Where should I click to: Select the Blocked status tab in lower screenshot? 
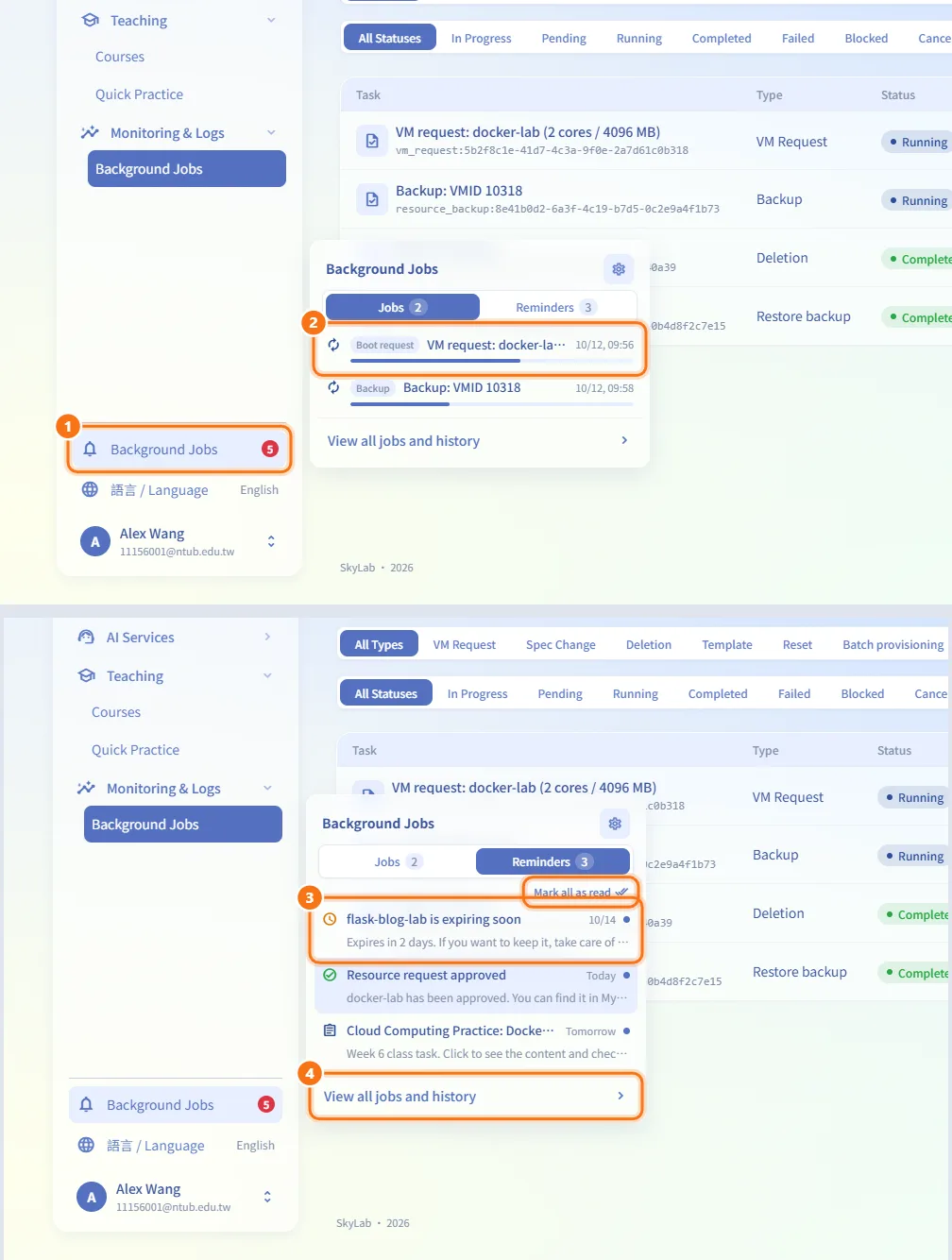(x=862, y=693)
